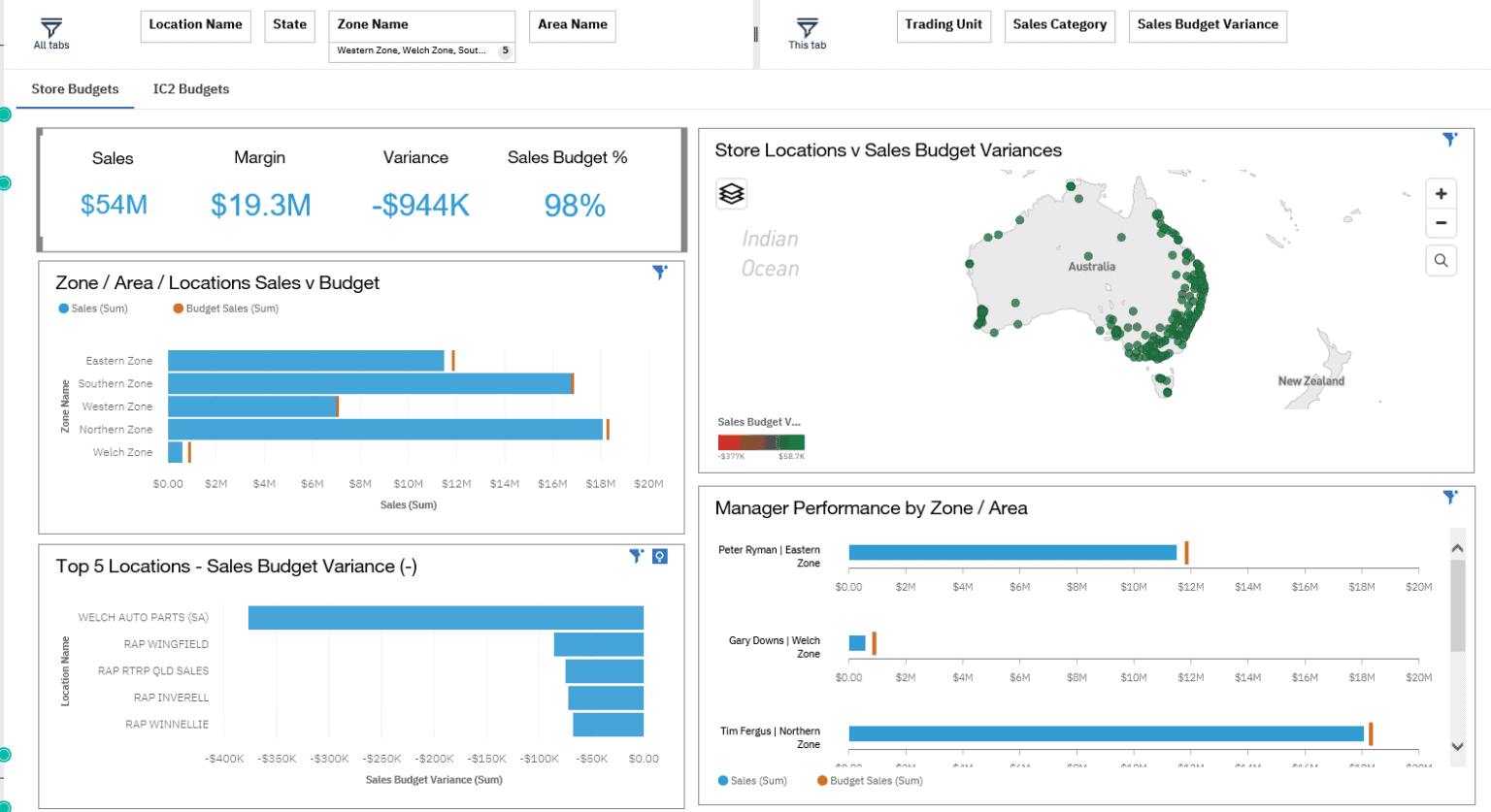Click the filter icon on Manager Performance chart
1491x812 pixels.
coord(1451,497)
